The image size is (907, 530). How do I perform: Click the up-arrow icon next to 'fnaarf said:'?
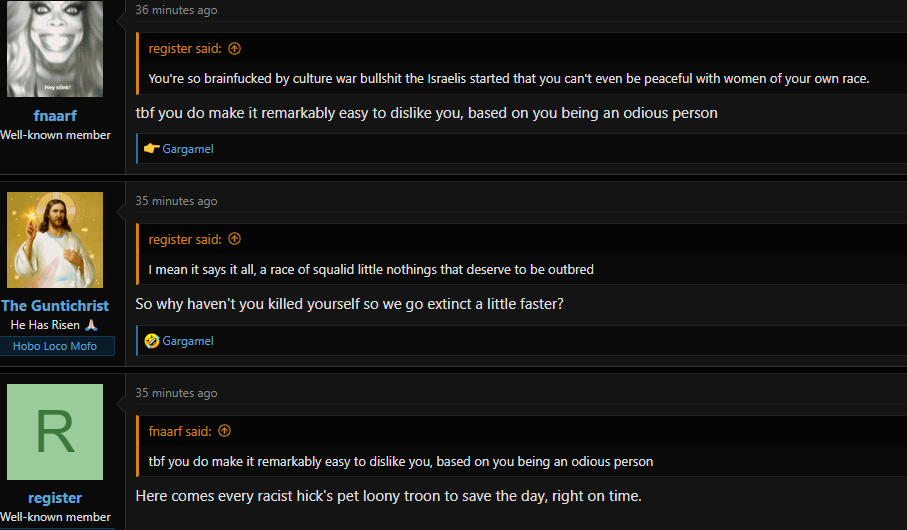coord(224,431)
